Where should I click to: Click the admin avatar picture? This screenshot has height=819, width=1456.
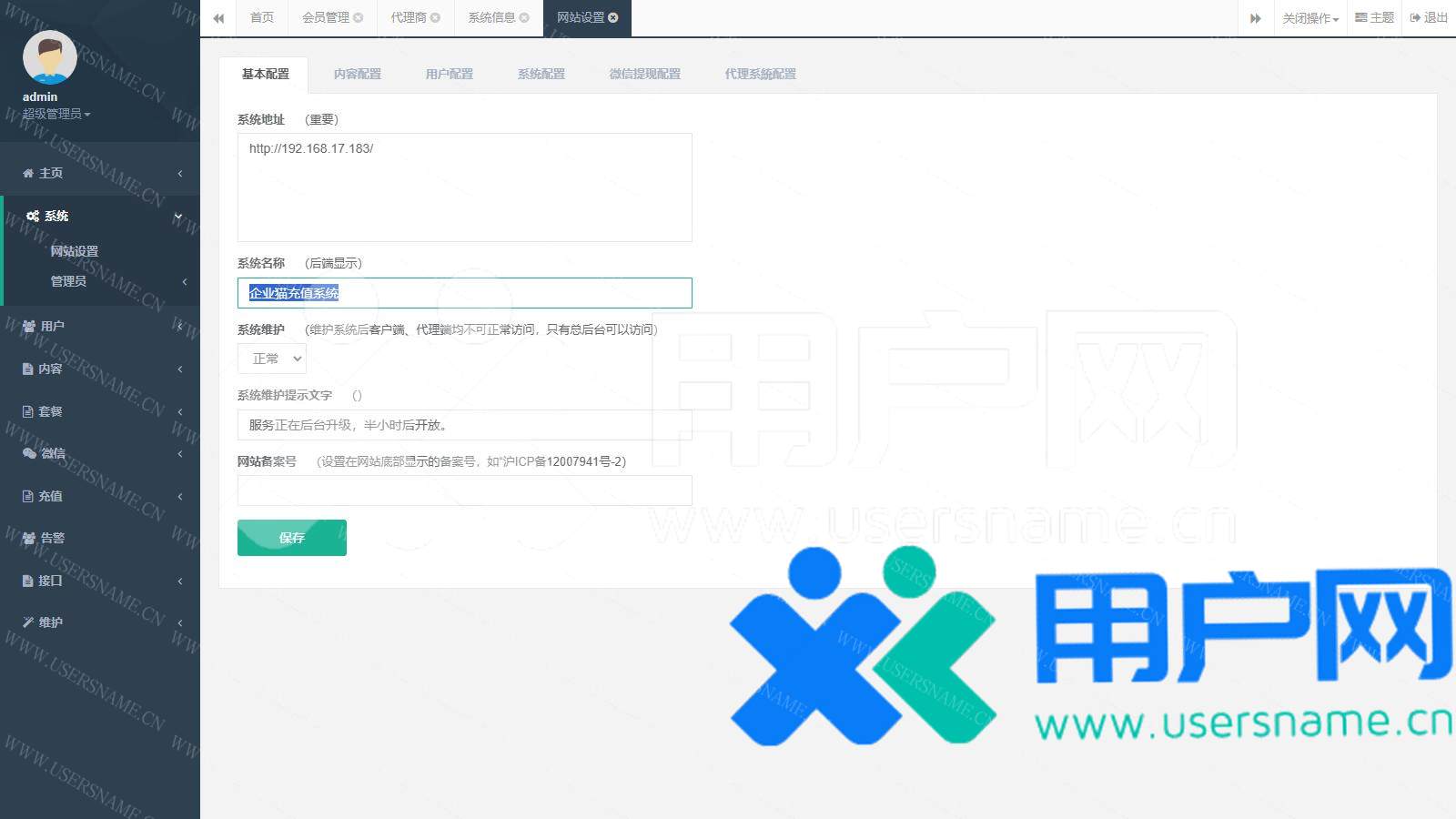pos(49,57)
